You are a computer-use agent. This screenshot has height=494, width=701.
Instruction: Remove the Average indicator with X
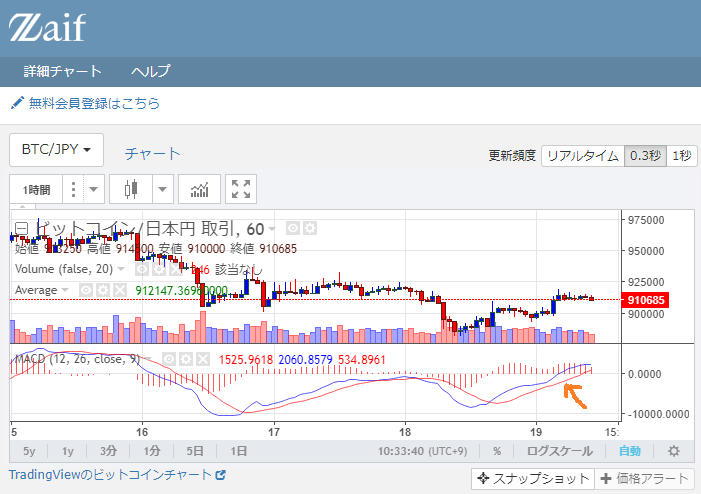click(119, 290)
